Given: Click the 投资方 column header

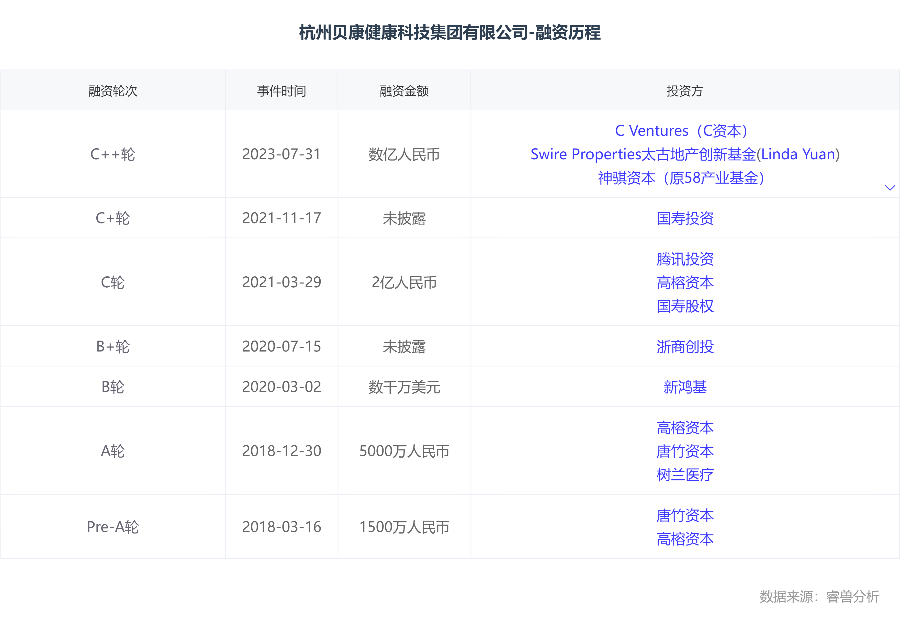Looking at the screenshot, I should tap(685, 91).
